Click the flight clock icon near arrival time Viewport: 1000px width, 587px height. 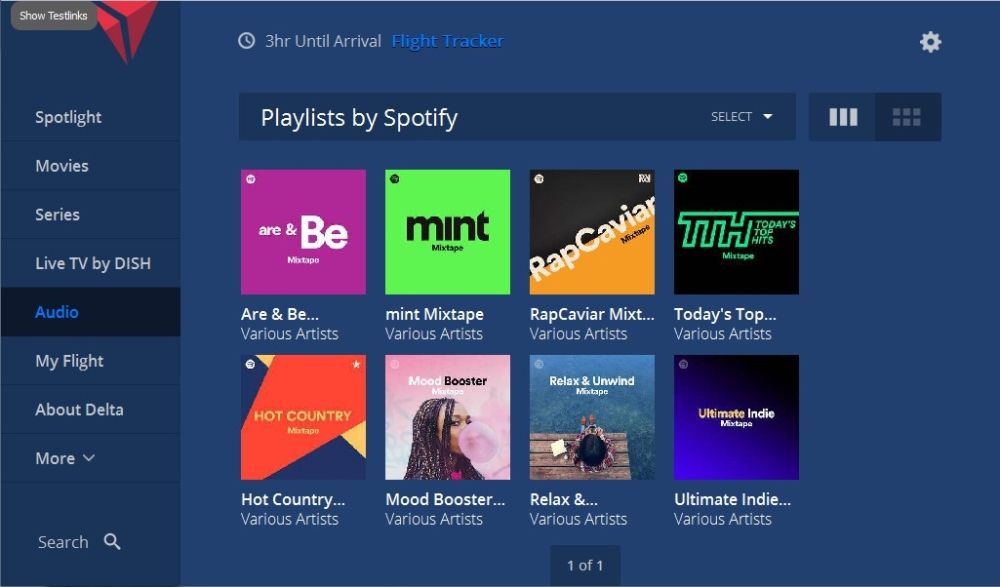[x=247, y=42]
